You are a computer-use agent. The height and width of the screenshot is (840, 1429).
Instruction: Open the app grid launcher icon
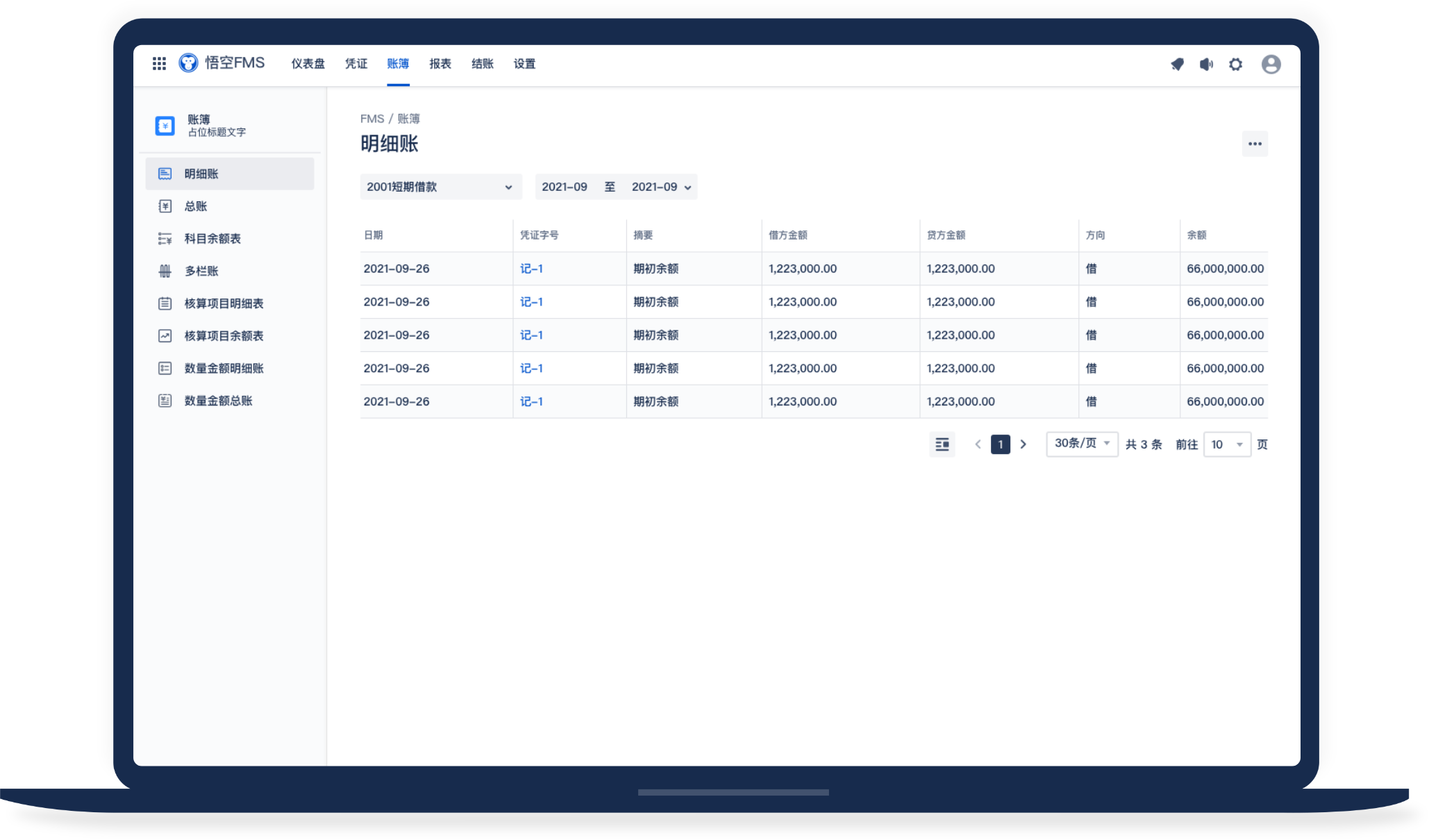(159, 64)
